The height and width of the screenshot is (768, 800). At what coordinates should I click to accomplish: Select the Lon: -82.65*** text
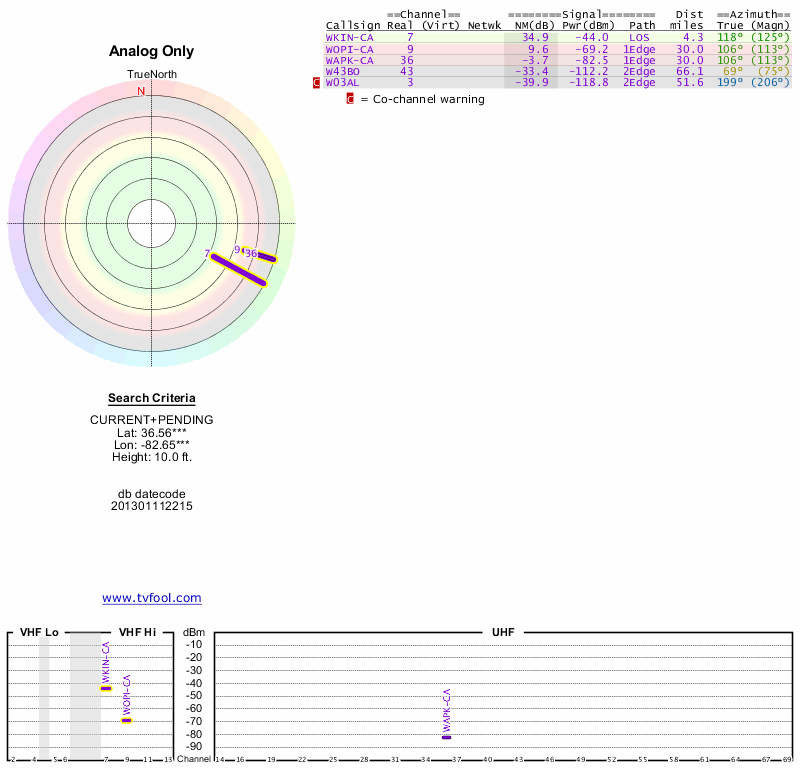pos(152,445)
